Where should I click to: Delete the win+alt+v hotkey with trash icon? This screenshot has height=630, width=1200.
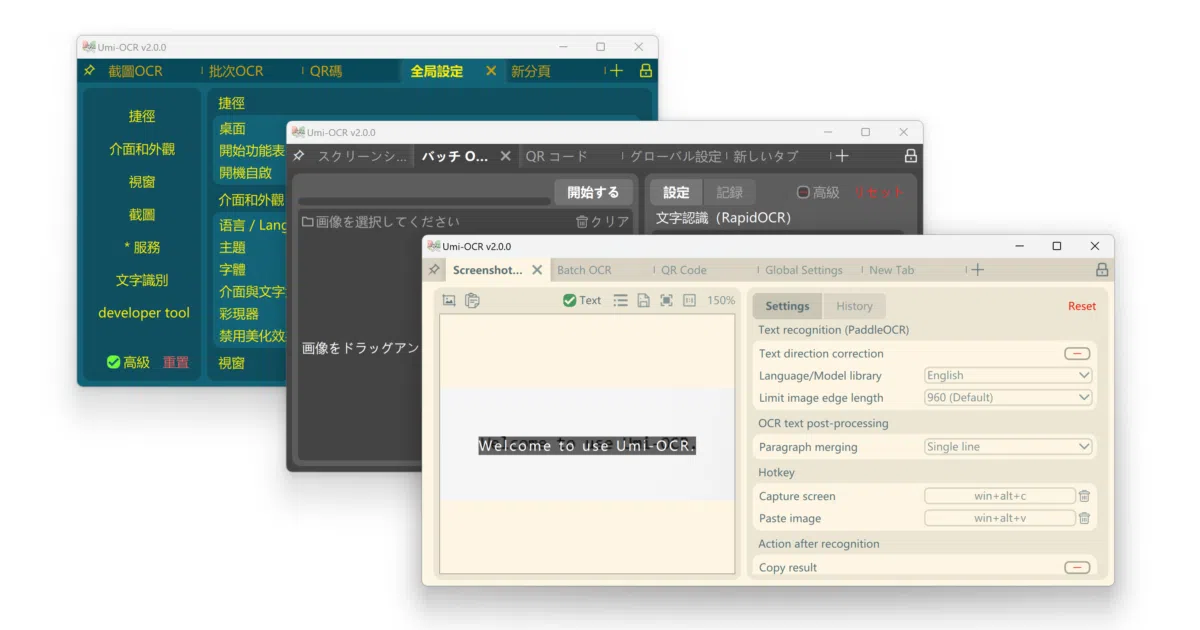[1084, 518]
